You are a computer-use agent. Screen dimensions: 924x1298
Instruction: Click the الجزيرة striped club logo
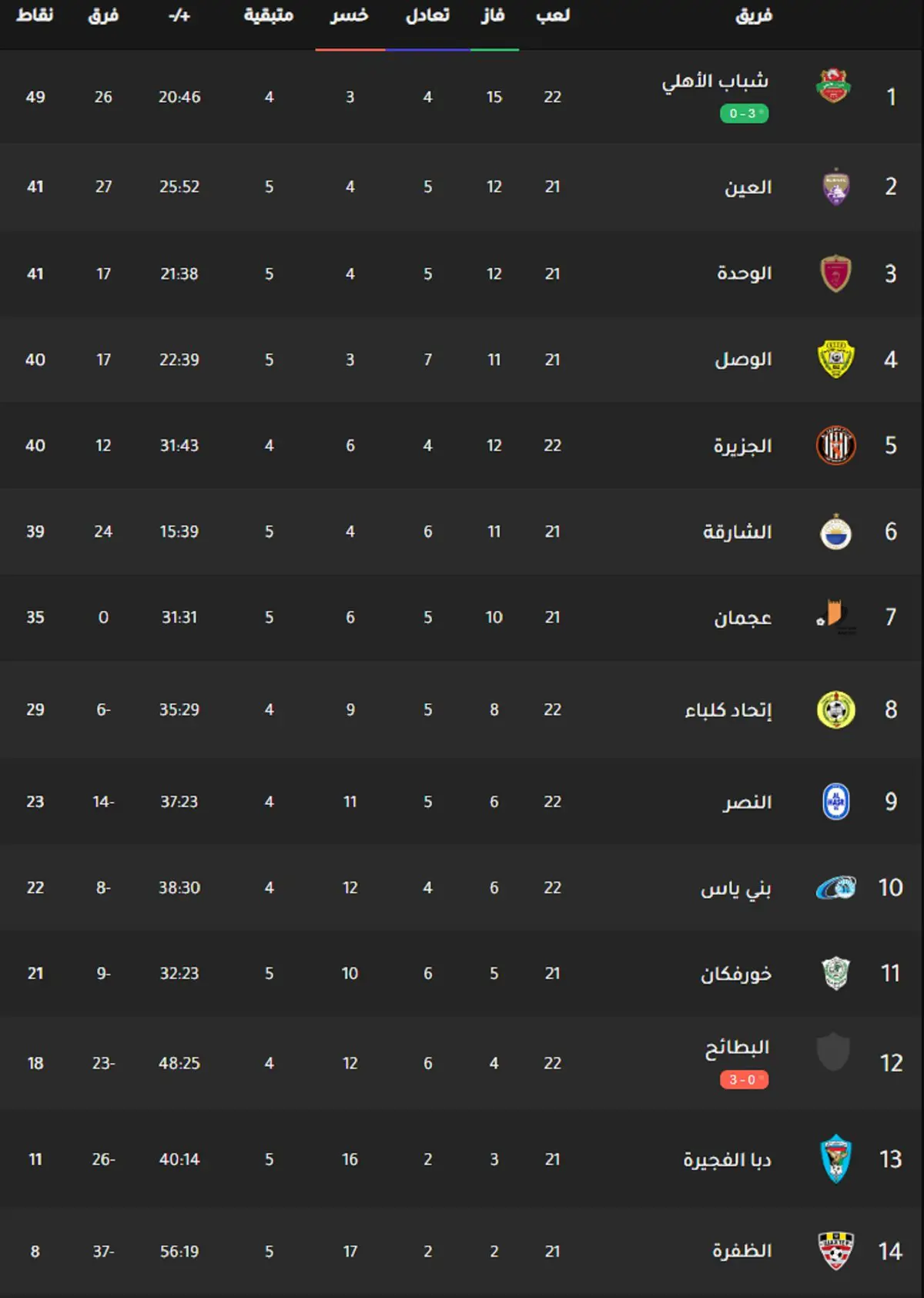[x=835, y=445]
